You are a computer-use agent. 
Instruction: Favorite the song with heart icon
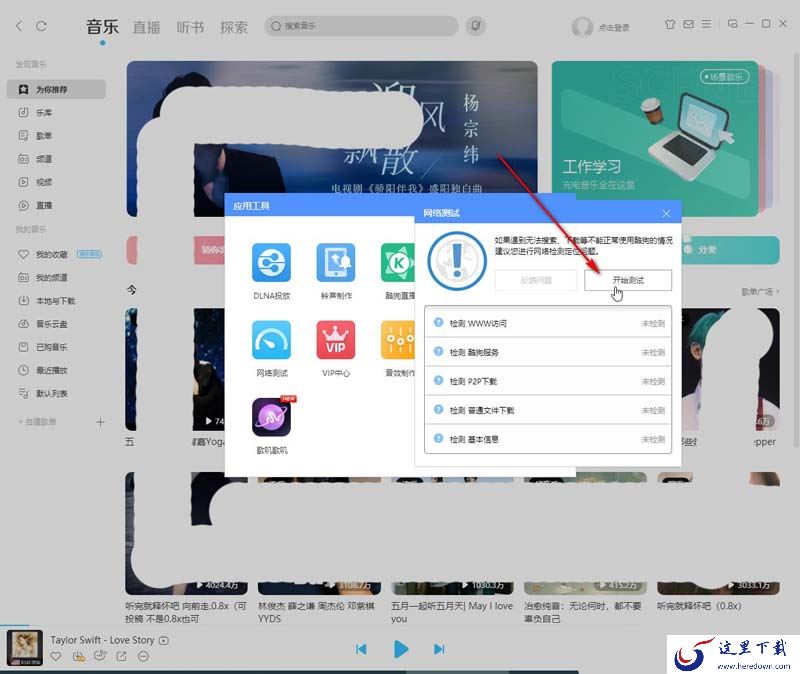56,657
